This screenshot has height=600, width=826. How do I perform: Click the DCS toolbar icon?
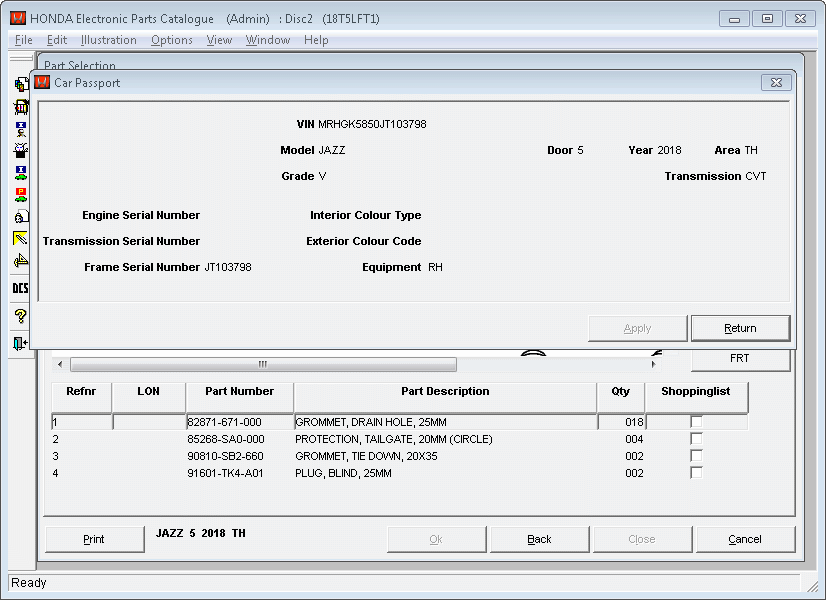click(20, 289)
